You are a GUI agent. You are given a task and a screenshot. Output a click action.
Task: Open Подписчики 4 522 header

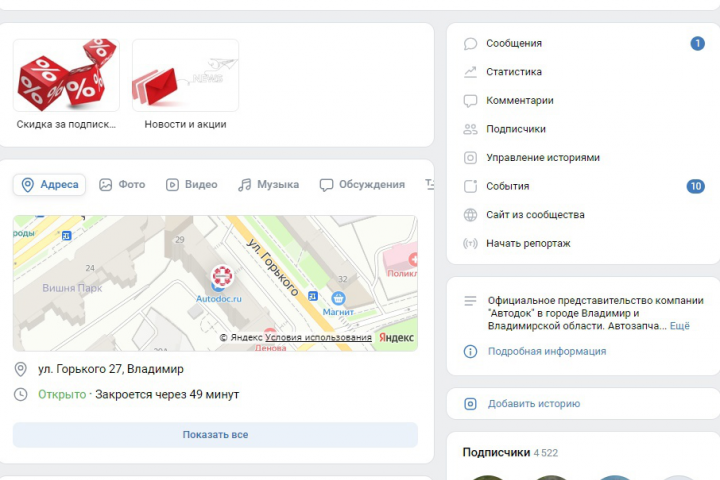click(x=510, y=452)
